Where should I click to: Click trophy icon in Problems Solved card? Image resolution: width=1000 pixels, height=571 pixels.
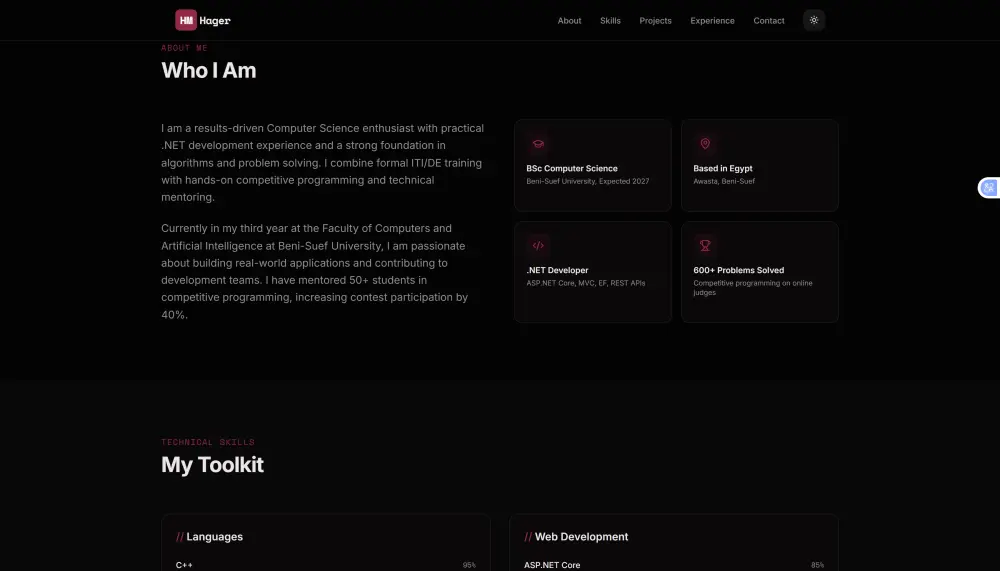pyautogui.click(x=705, y=245)
